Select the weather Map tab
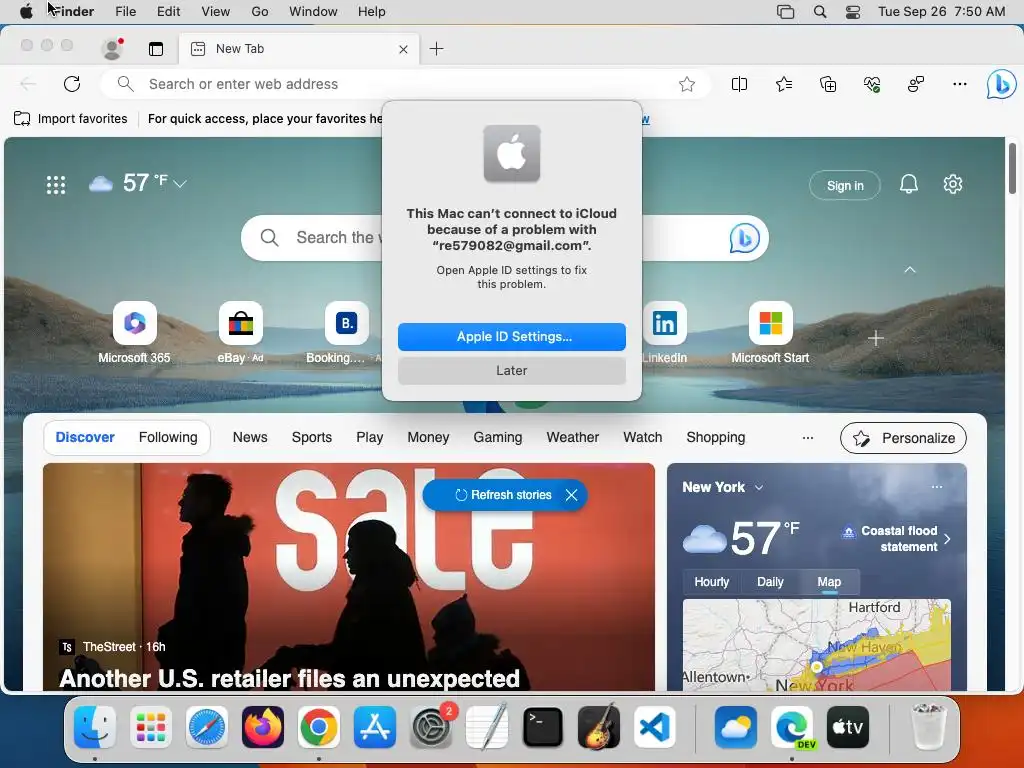Viewport: 1024px width, 768px height. [x=829, y=582]
